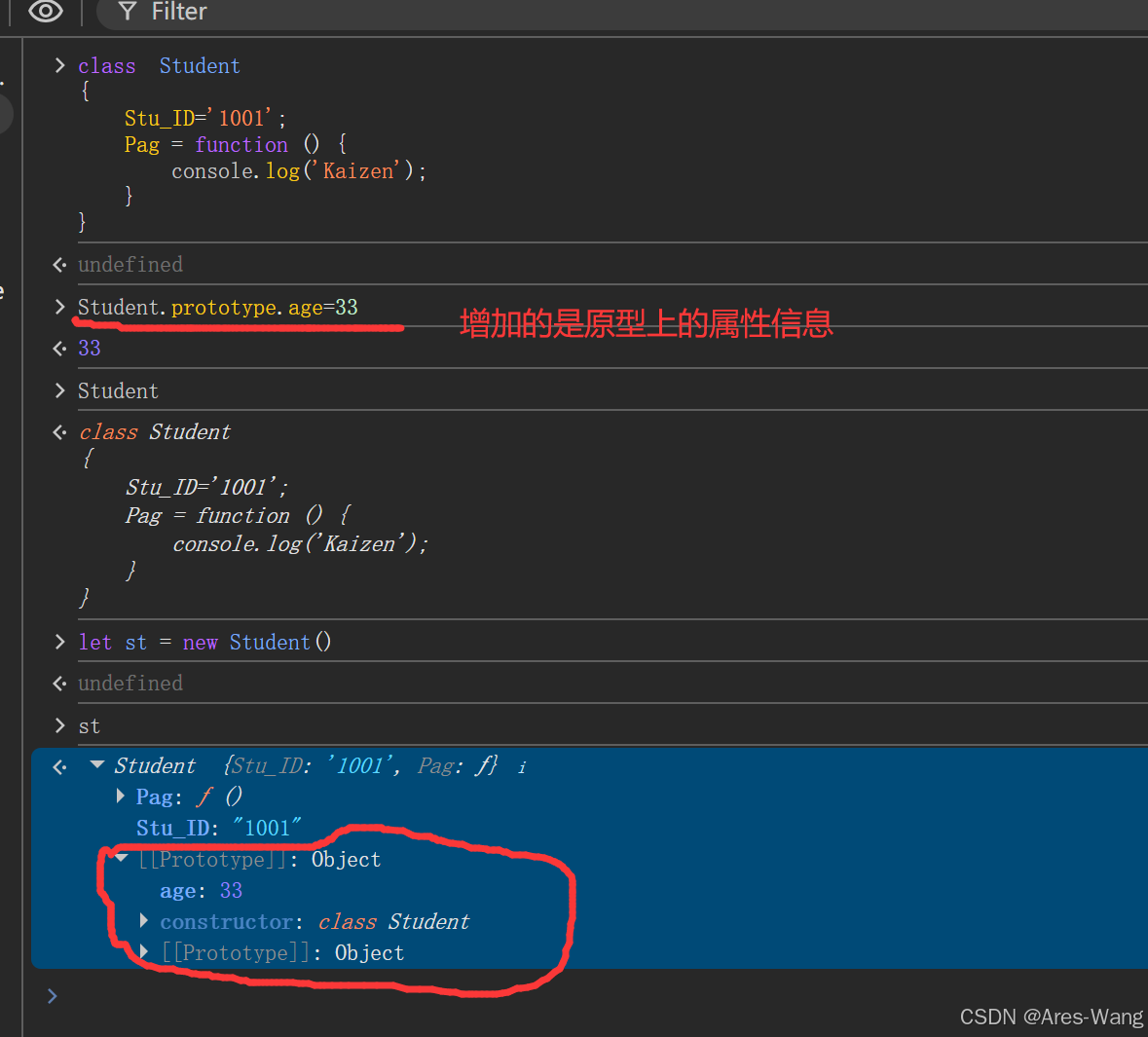
Task: Click the info 'i' icon beside Student object
Action: [521, 767]
